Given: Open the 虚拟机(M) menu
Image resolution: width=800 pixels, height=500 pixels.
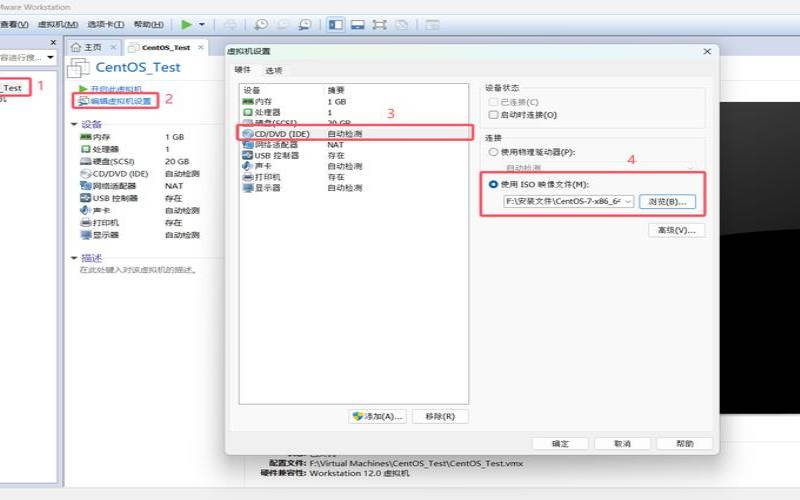Looking at the screenshot, I should [60, 23].
